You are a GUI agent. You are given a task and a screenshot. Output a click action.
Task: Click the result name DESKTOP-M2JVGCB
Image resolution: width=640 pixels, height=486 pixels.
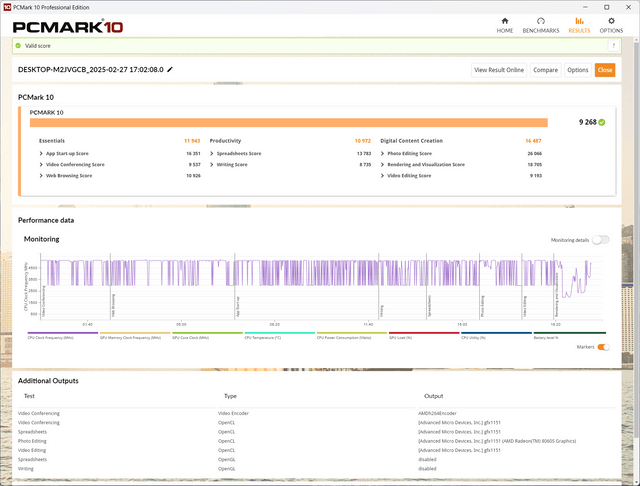(91, 69)
